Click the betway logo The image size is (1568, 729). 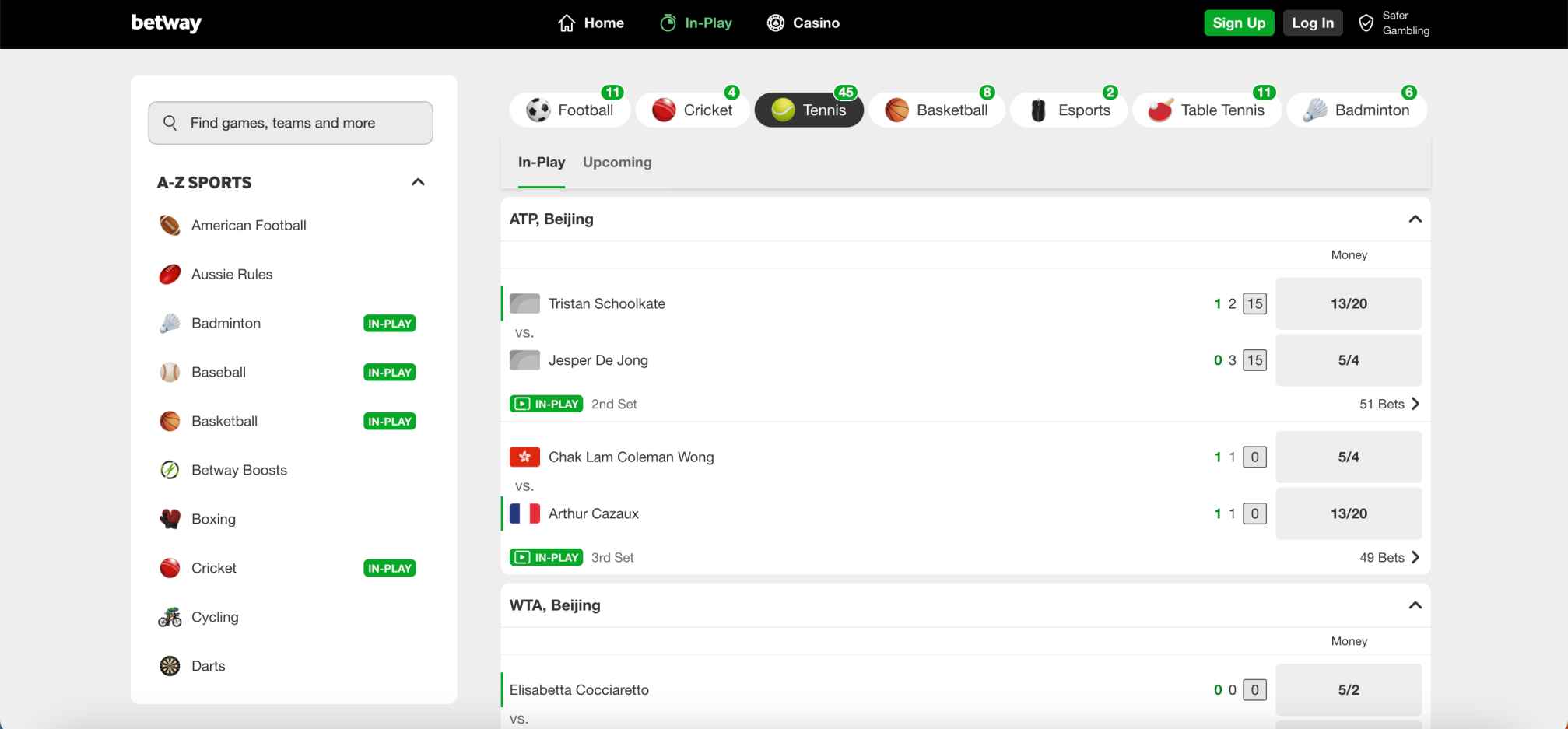166,23
